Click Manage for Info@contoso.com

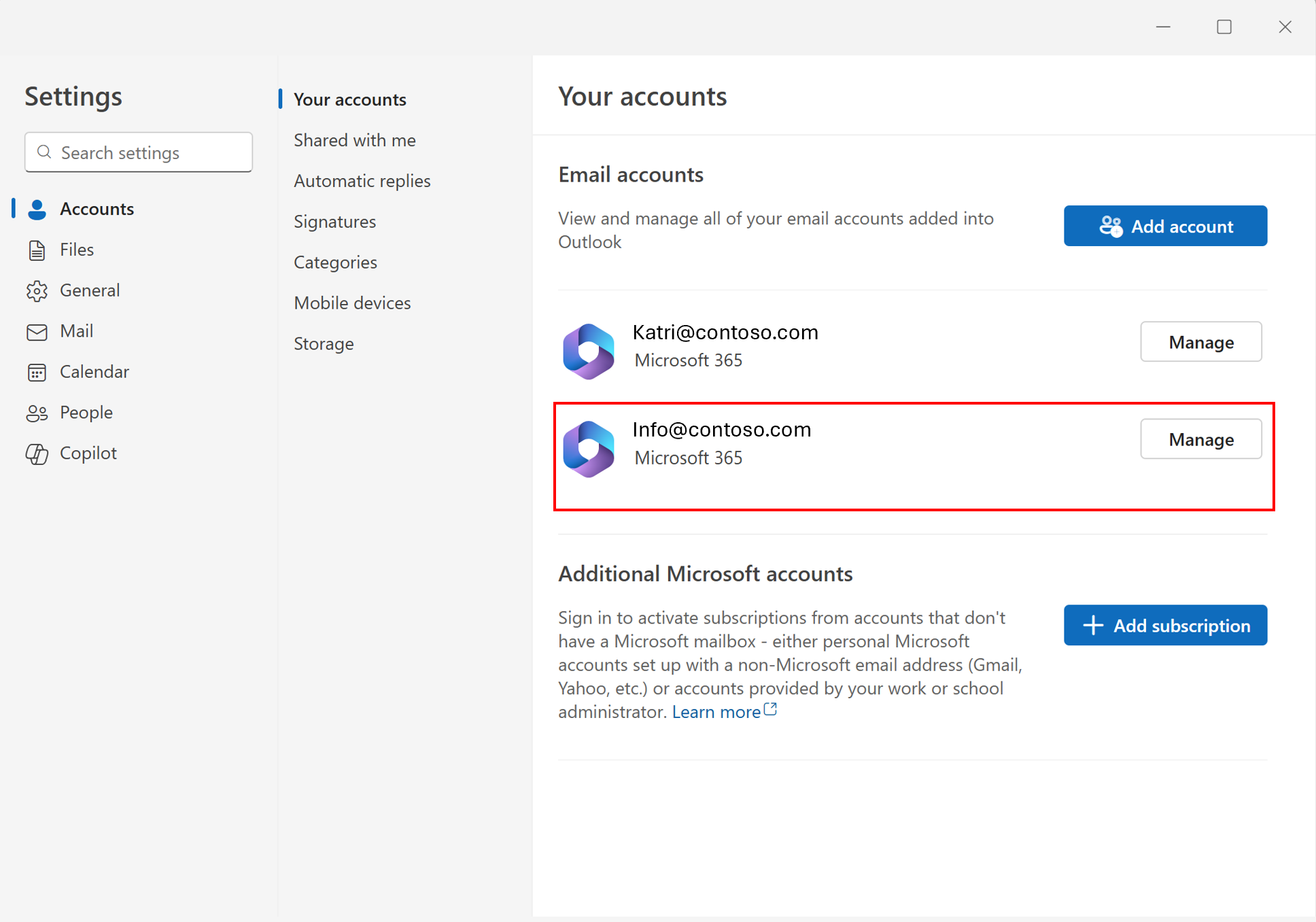tap(1200, 439)
